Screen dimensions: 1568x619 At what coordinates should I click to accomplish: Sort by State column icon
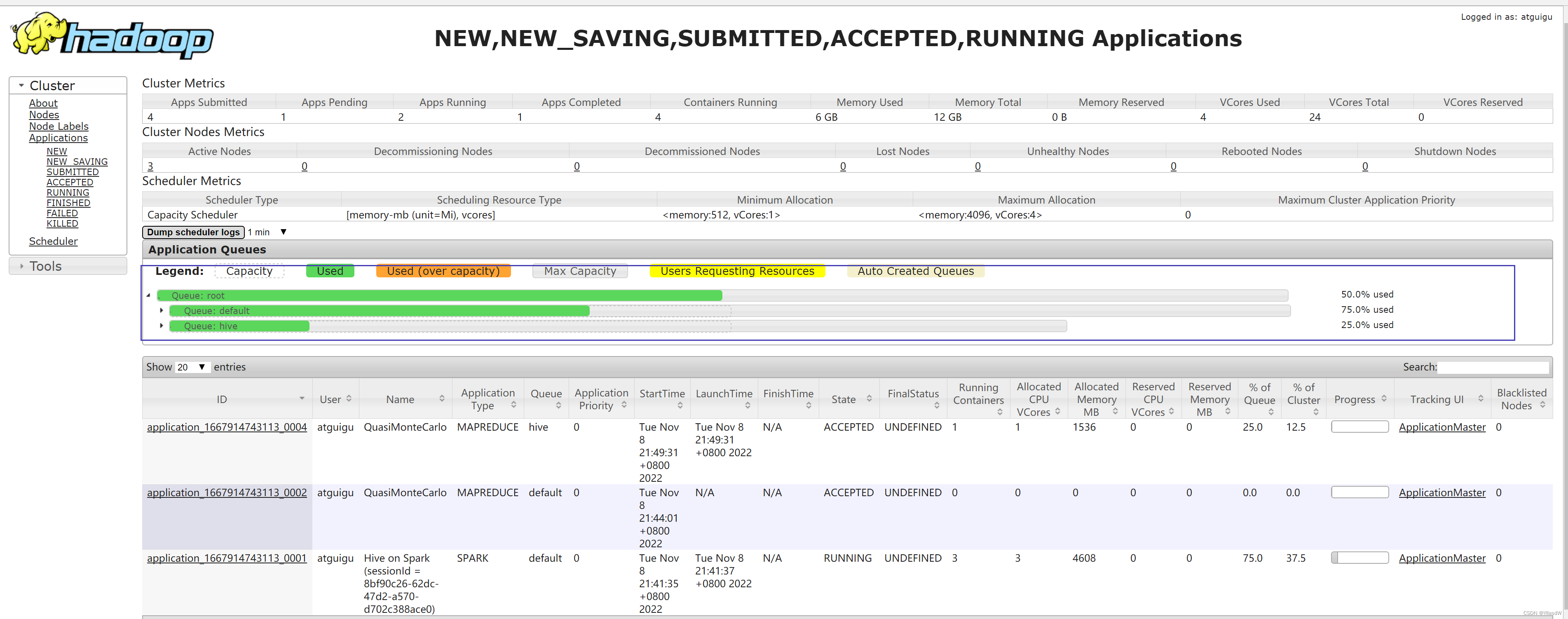click(x=869, y=399)
